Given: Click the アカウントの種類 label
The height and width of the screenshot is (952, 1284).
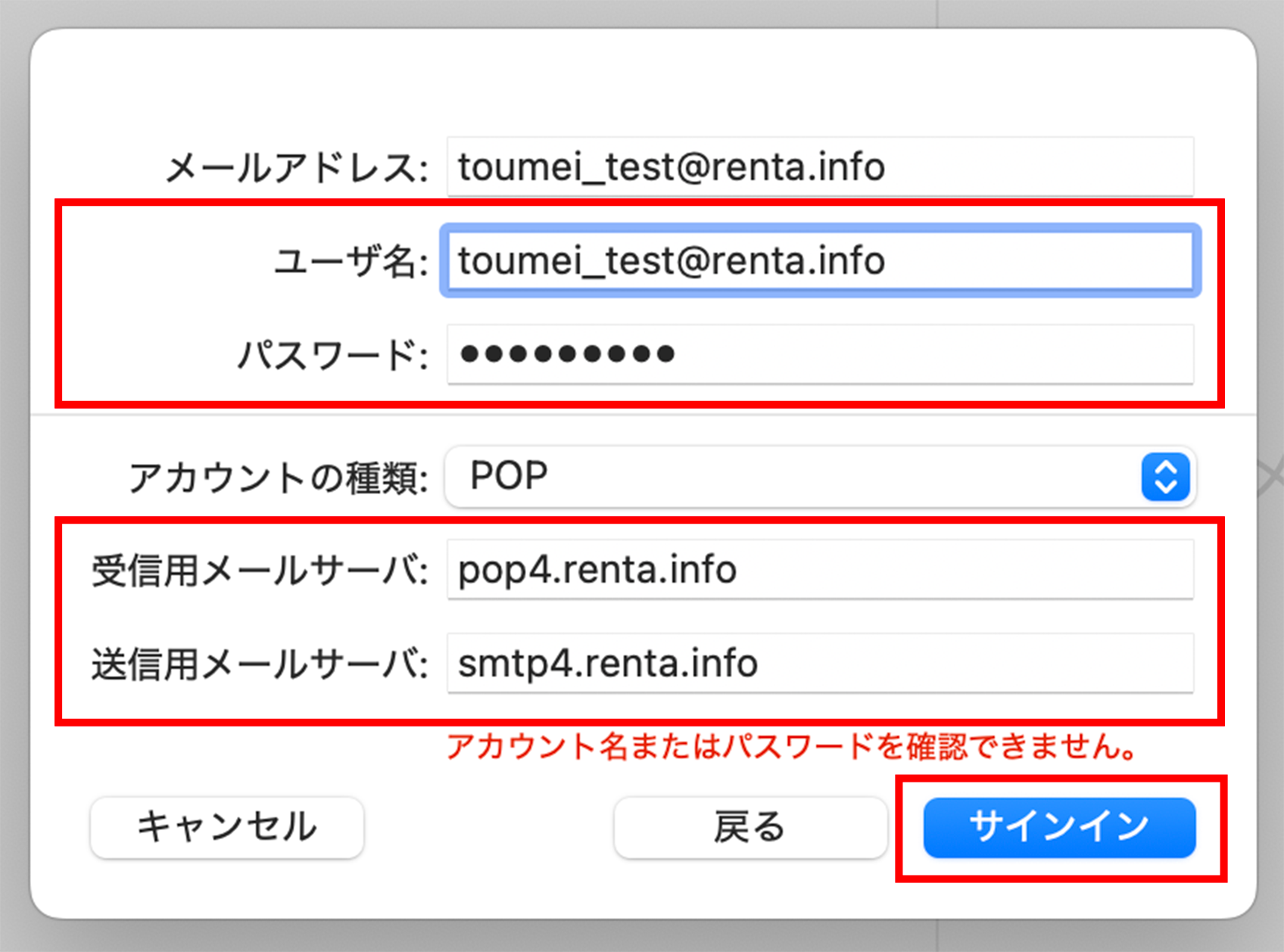Looking at the screenshot, I should tap(278, 478).
